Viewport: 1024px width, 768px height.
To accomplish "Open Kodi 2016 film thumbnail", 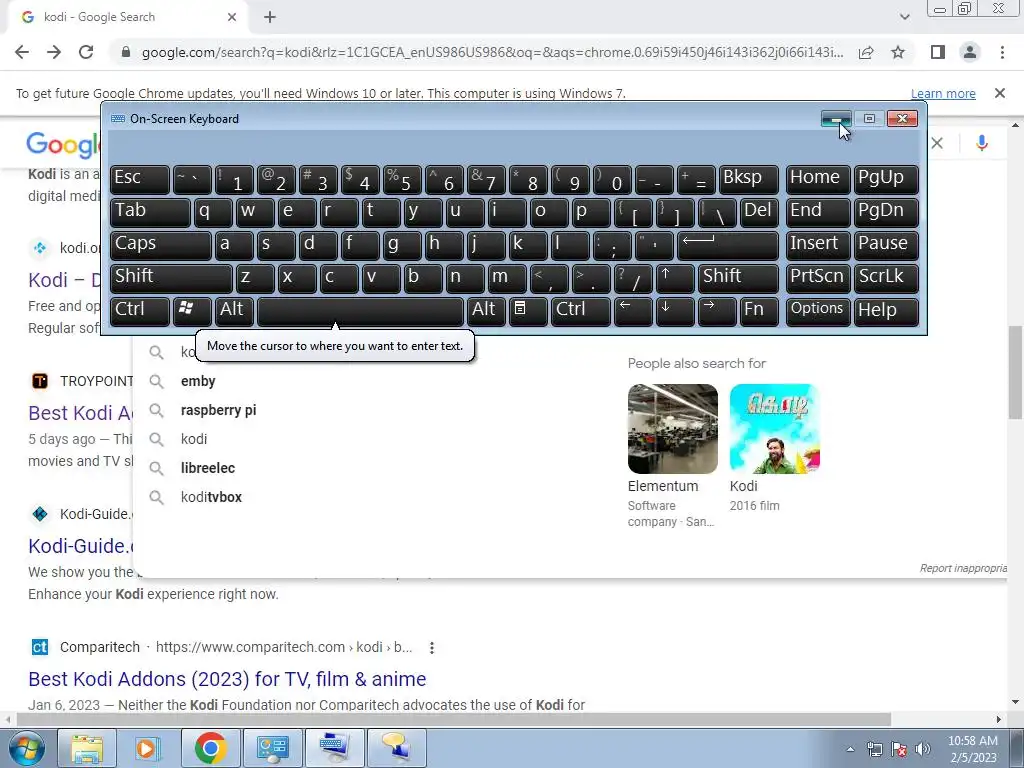I will point(775,428).
